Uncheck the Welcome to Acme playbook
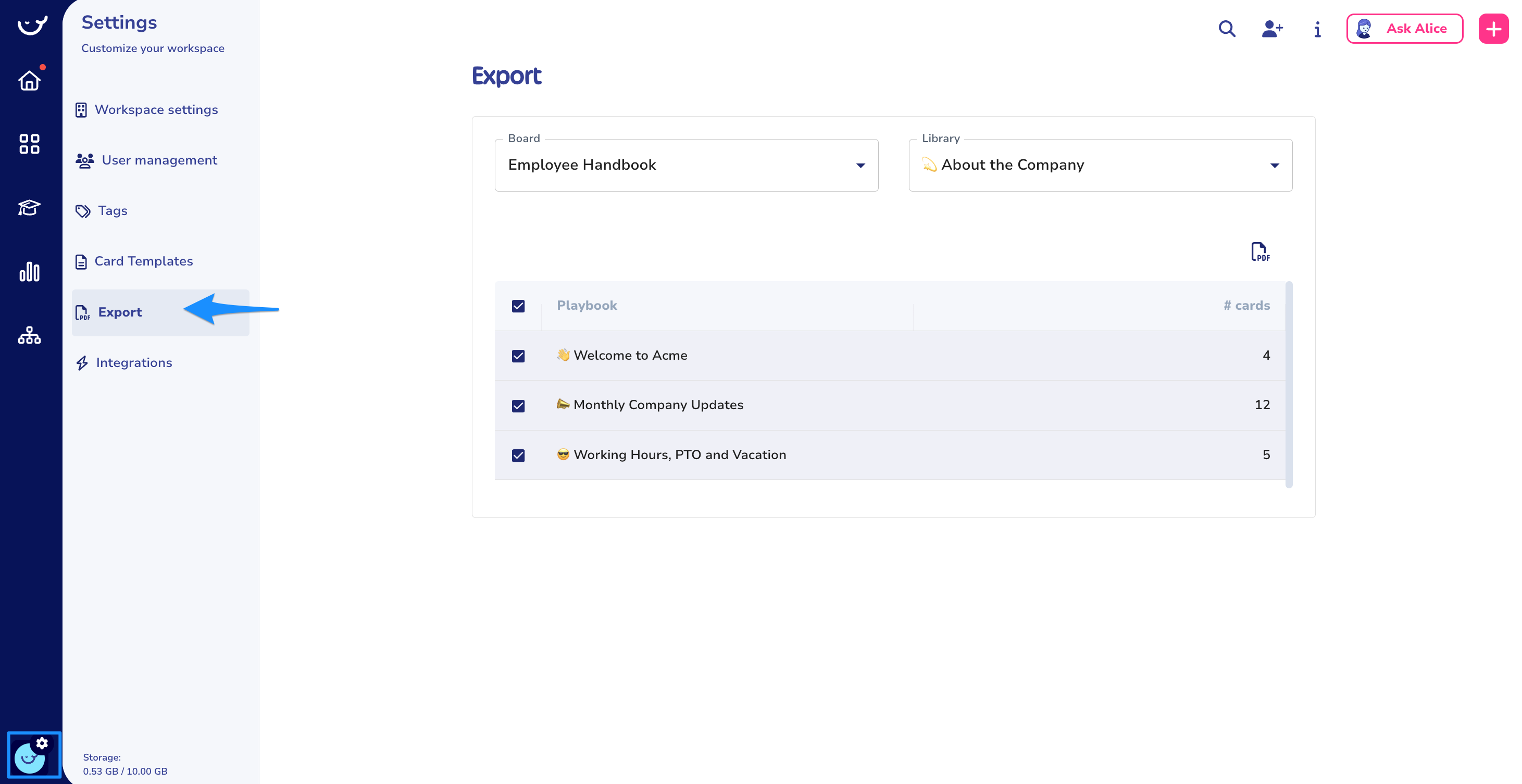 pyautogui.click(x=518, y=356)
